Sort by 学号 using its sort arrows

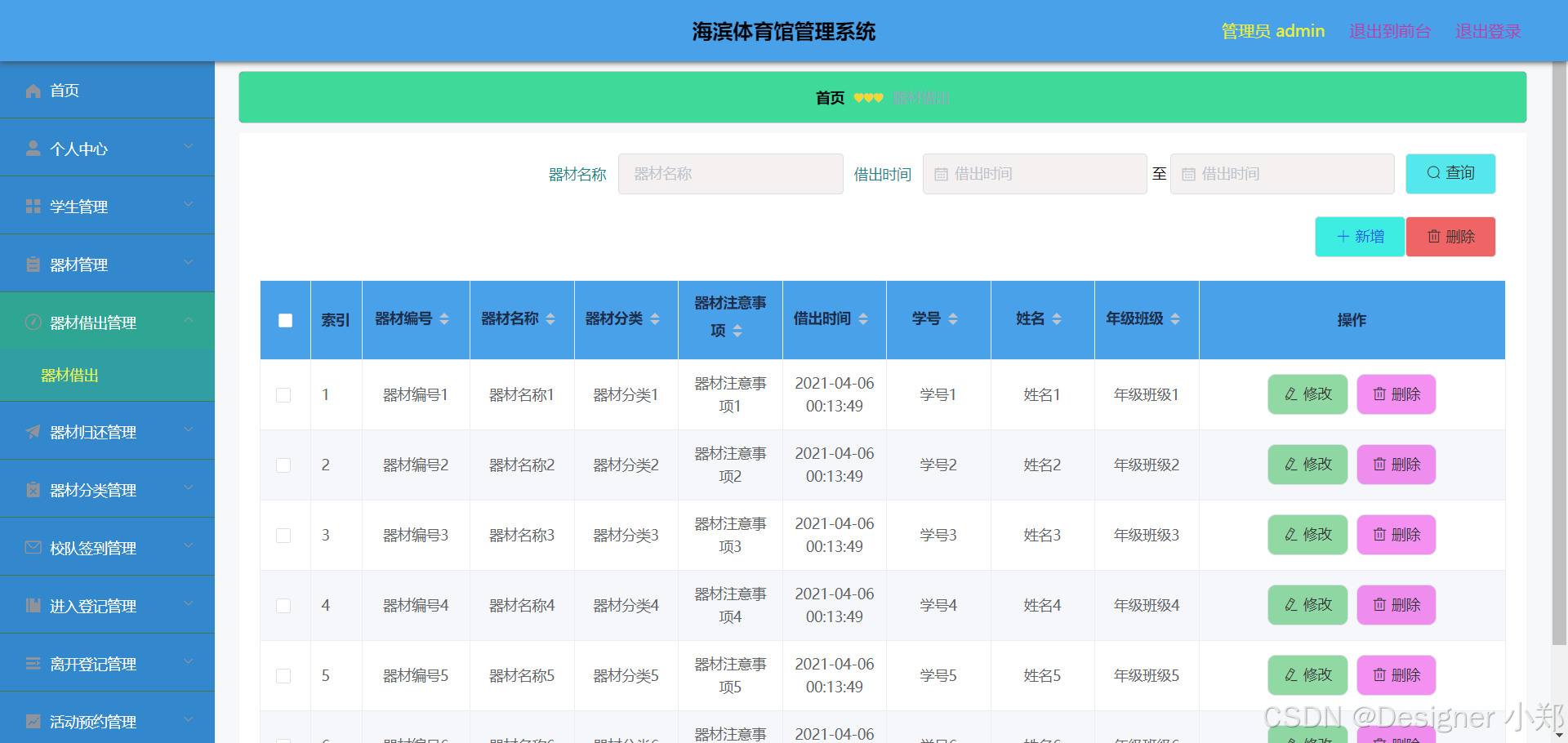(953, 319)
